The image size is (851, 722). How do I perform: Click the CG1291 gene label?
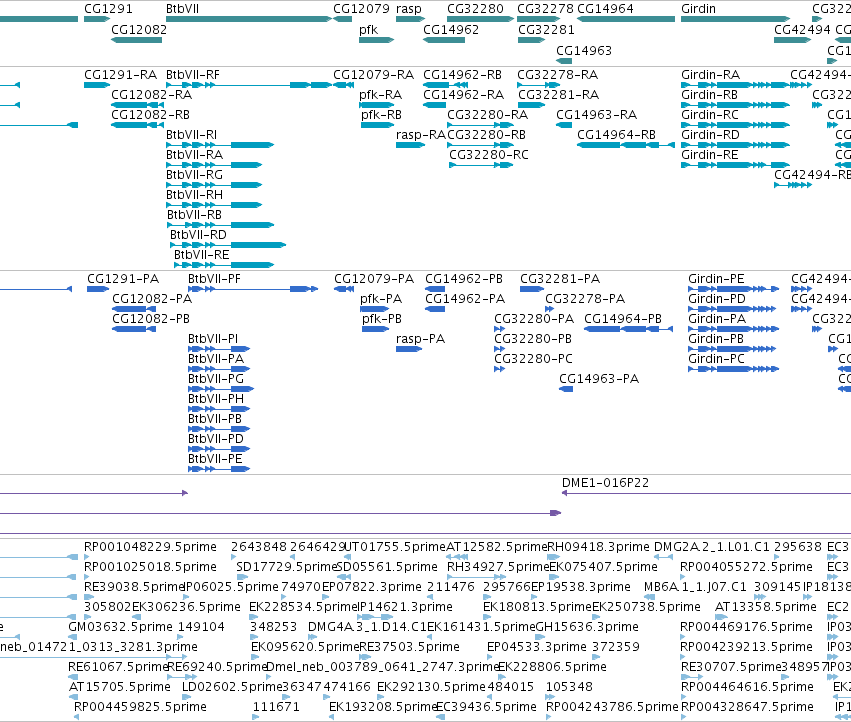[x=108, y=9]
